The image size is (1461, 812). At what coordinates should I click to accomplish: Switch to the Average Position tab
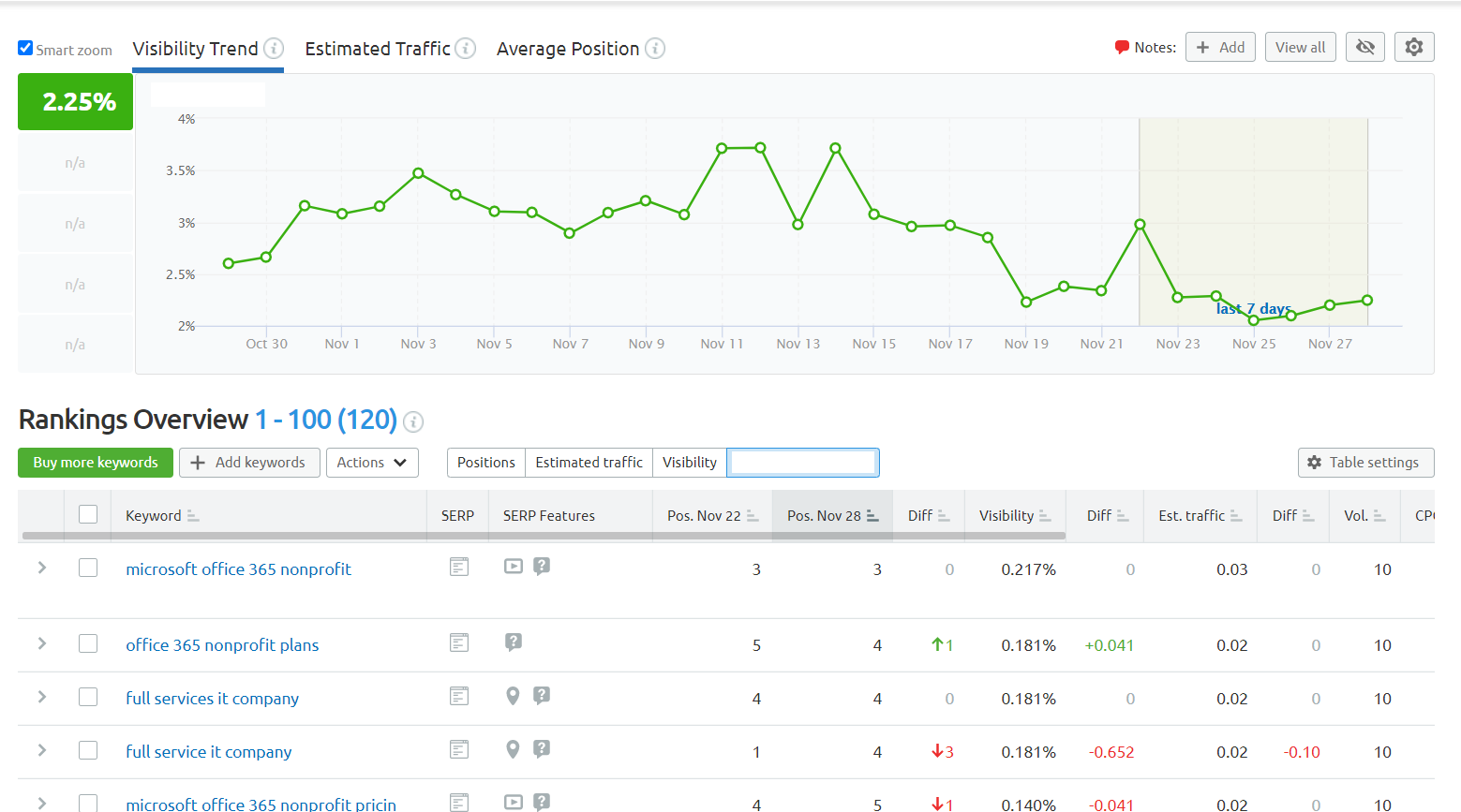tap(568, 48)
